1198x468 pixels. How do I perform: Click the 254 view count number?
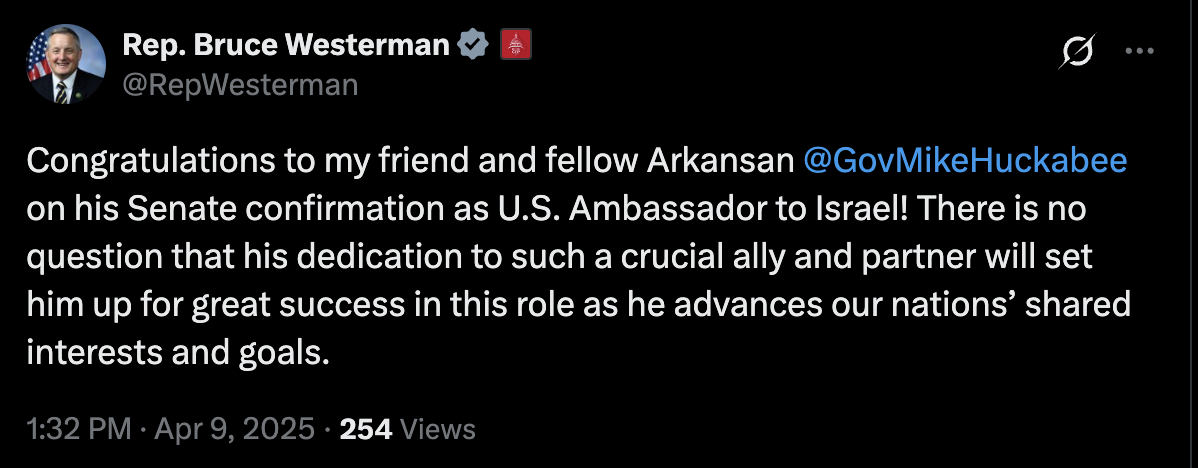pyautogui.click(x=365, y=429)
